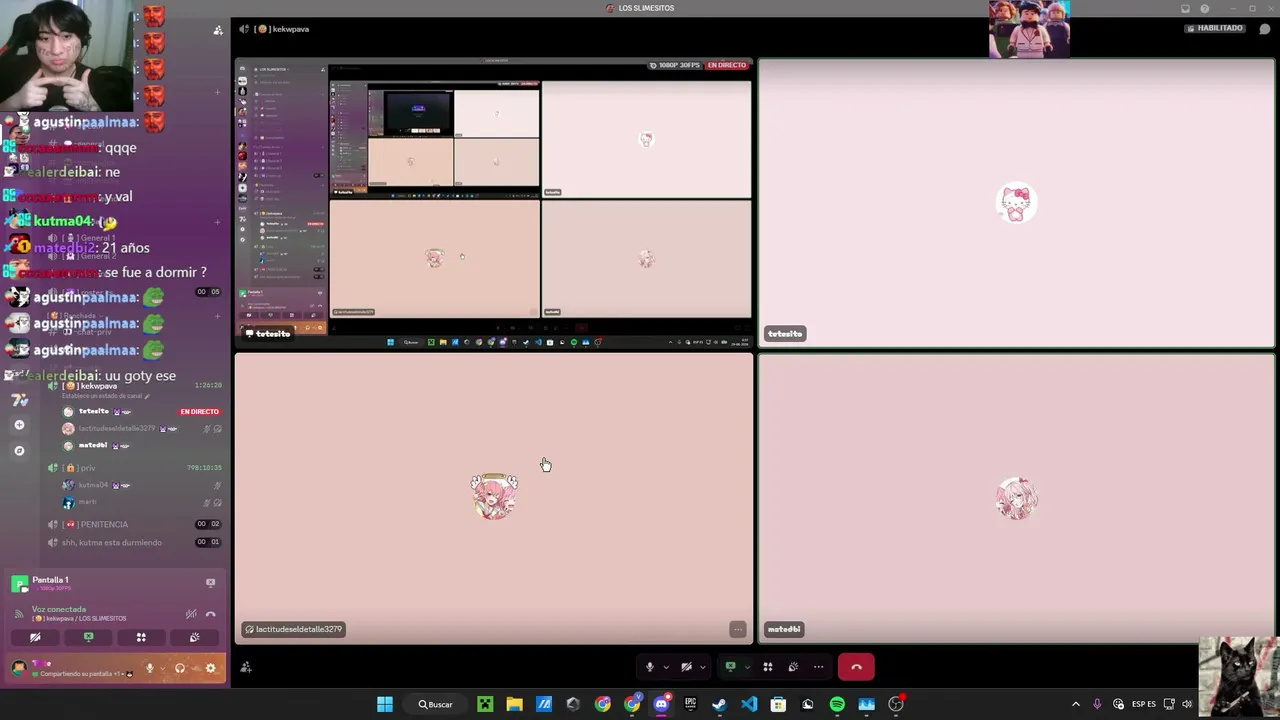Open microphone input options arrow in call bar
The height and width of the screenshot is (720, 1280).
[x=666, y=667]
